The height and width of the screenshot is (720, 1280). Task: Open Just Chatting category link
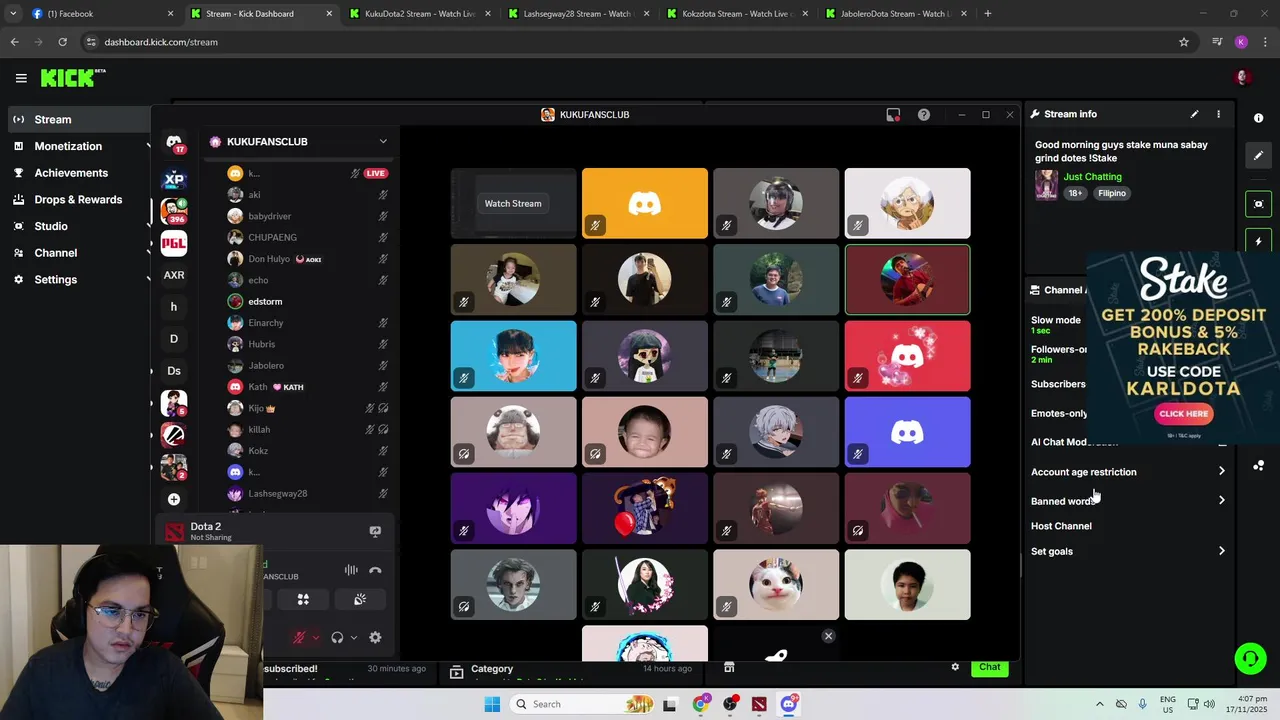tap(1092, 177)
